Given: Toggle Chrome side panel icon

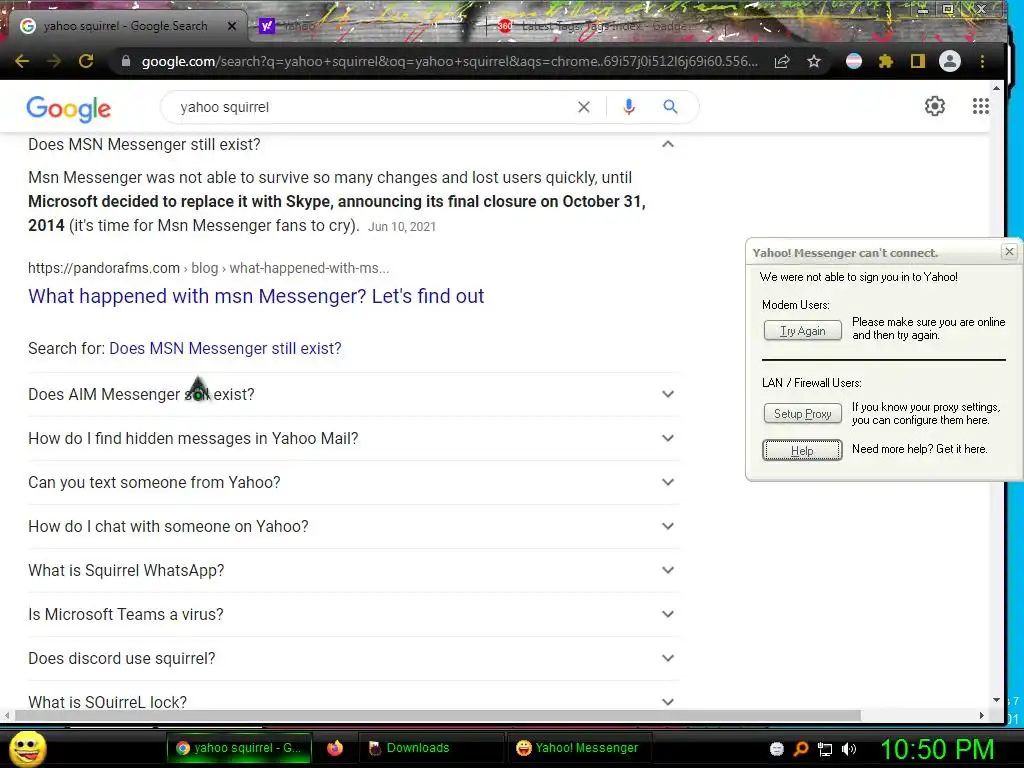Looking at the screenshot, I should (x=918, y=61).
